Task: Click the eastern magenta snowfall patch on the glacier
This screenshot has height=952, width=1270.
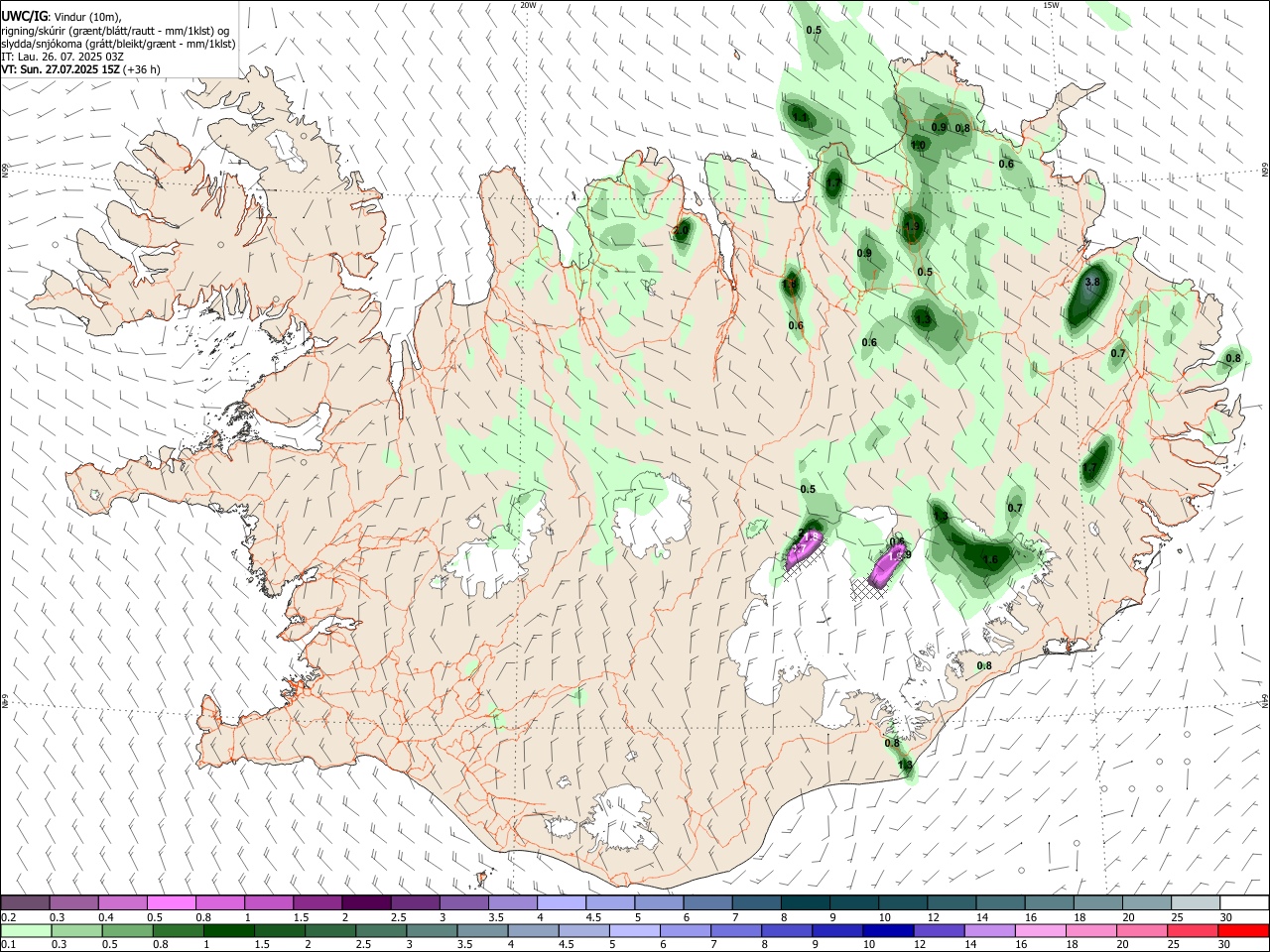Action: click(x=885, y=565)
